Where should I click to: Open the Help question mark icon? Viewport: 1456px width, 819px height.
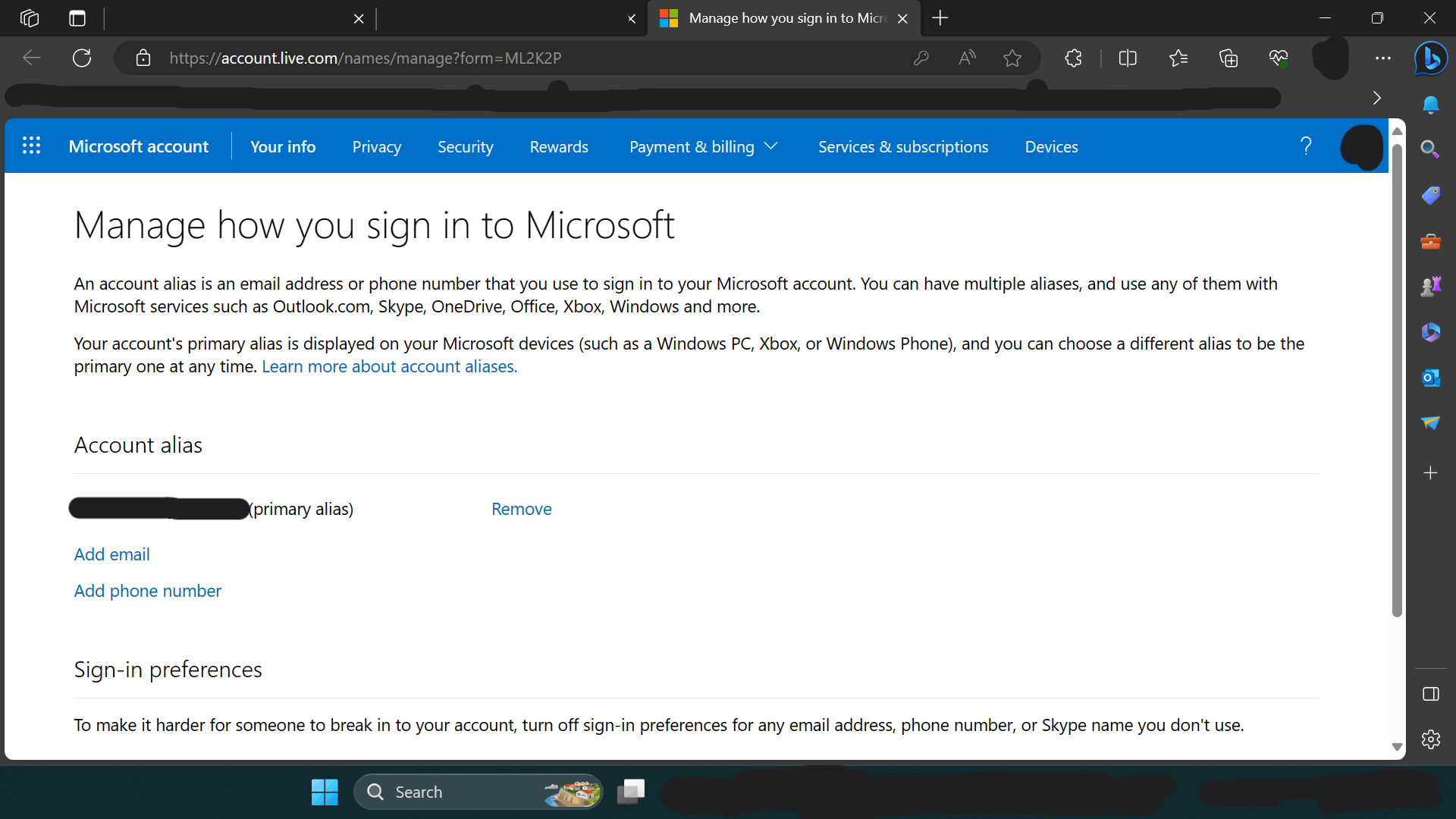tap(1306, 146)
